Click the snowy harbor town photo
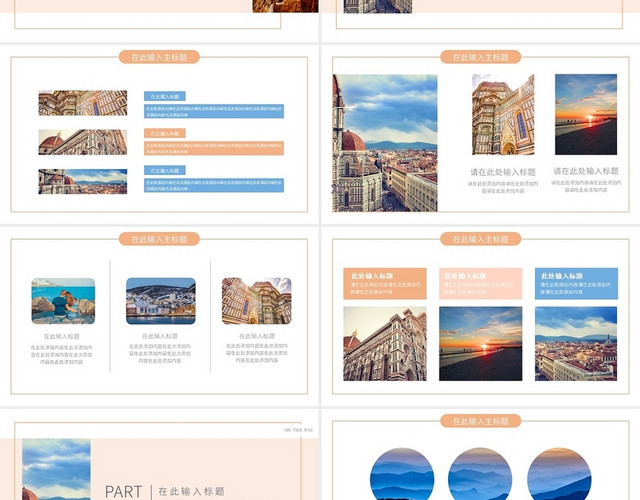This screenshot has width=640, height=500. click(x=161, y=301)
